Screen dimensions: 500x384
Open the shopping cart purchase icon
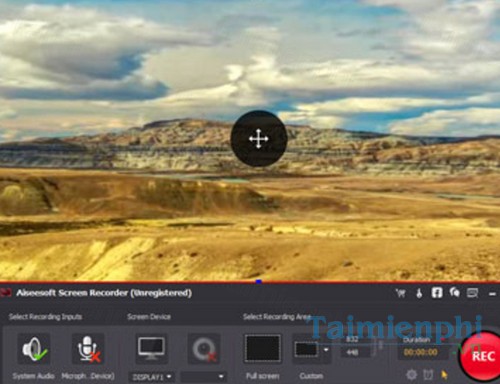click(x=401, y=293)
